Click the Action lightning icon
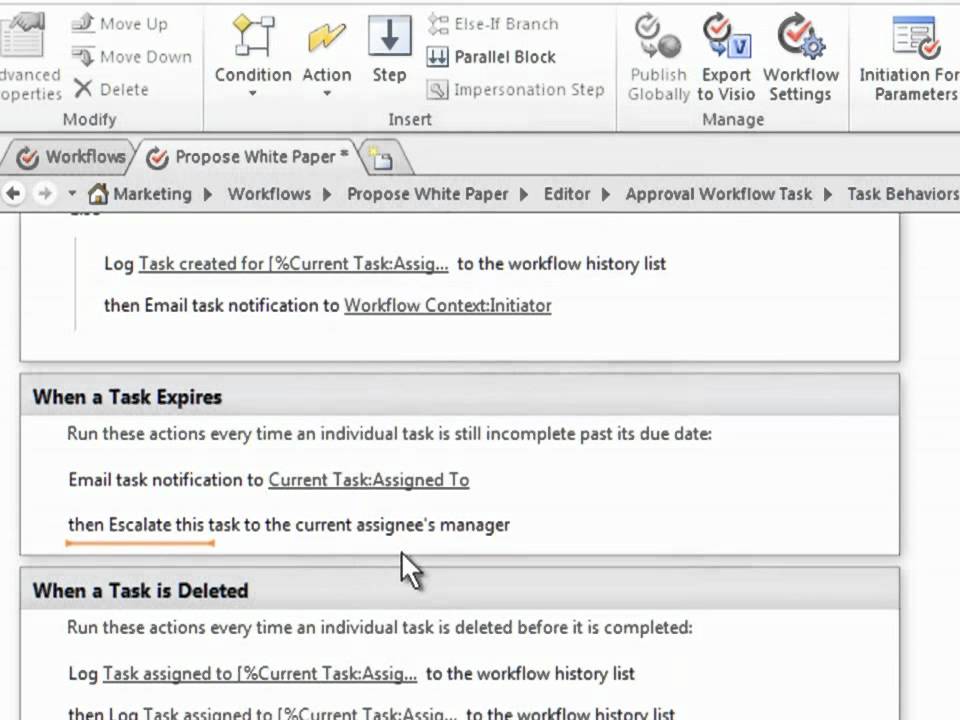The width and height of the screenshot is (960, 720). pyautogui.click(x=326, y=37)
